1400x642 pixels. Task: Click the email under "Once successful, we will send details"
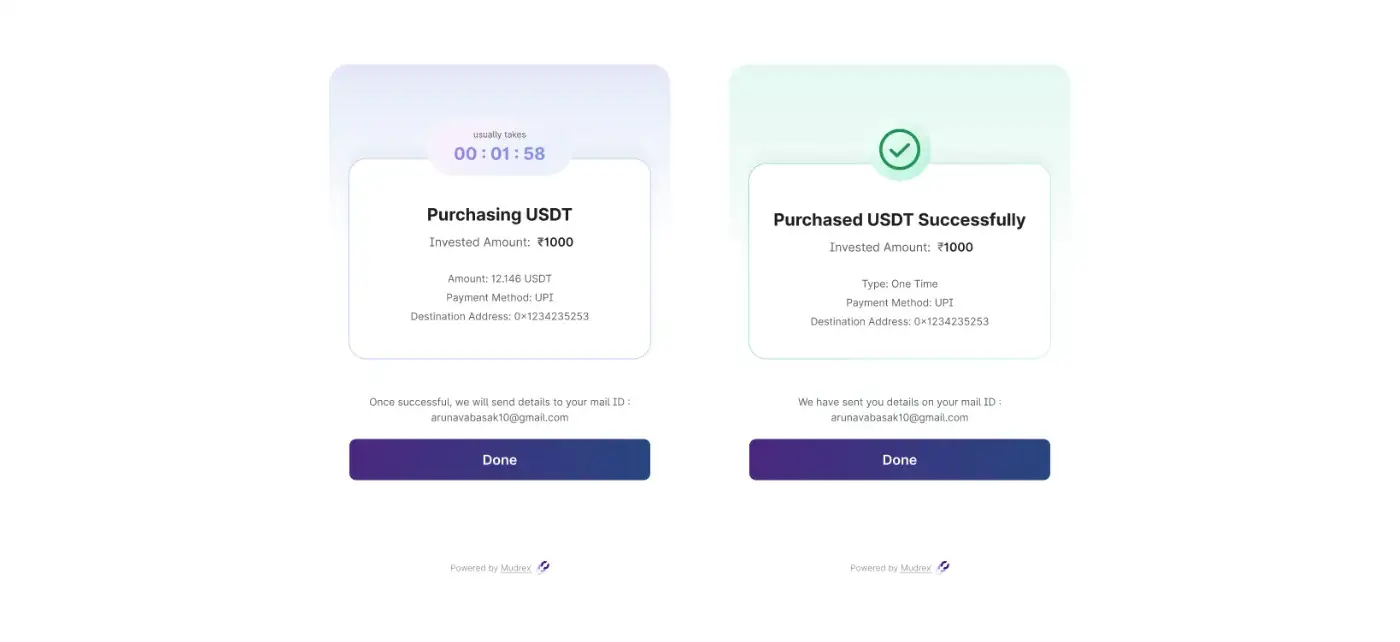coord(499,418)
